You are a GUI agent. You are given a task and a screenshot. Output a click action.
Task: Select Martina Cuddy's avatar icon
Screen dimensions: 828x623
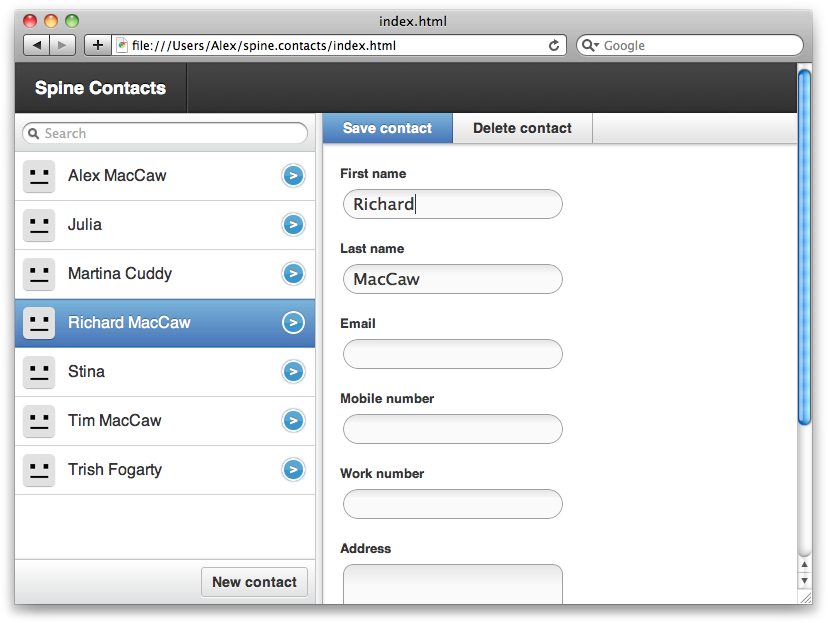pos(38,273)
